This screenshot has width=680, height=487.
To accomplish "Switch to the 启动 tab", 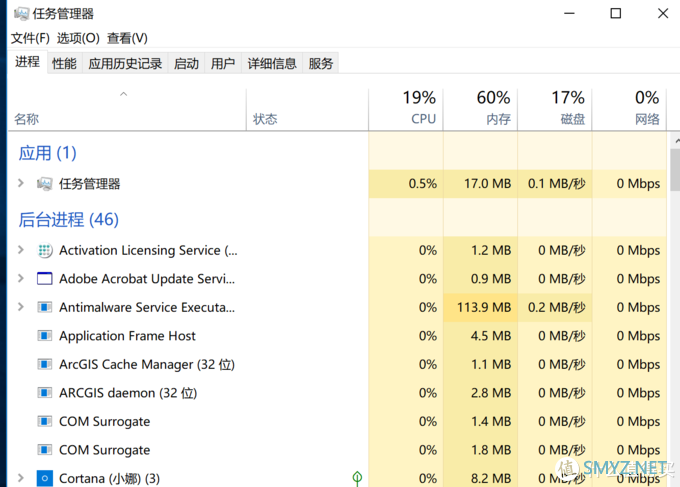I will (186, 64).
